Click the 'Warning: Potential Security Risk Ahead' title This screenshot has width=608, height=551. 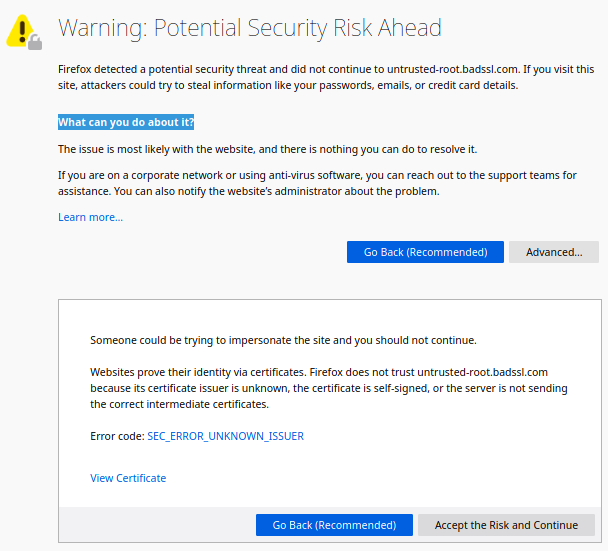click(250, 28)
